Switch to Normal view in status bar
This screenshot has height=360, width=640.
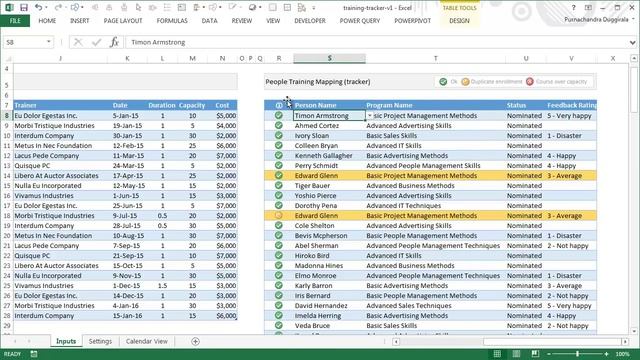[497, 354]
